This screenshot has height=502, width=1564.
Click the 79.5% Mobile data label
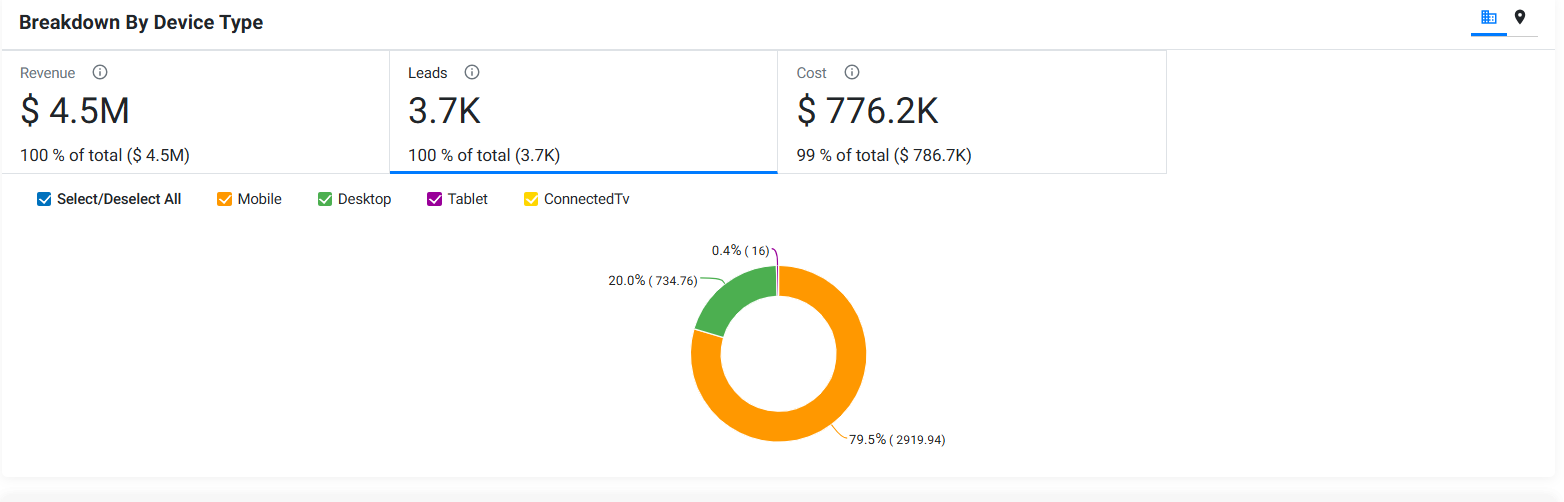pos(897,440)
